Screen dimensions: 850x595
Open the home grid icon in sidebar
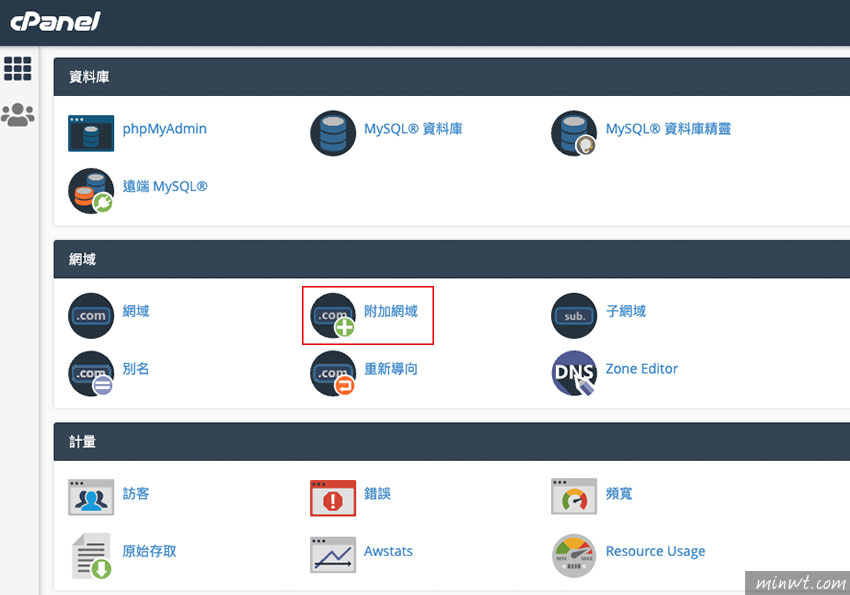18,68
